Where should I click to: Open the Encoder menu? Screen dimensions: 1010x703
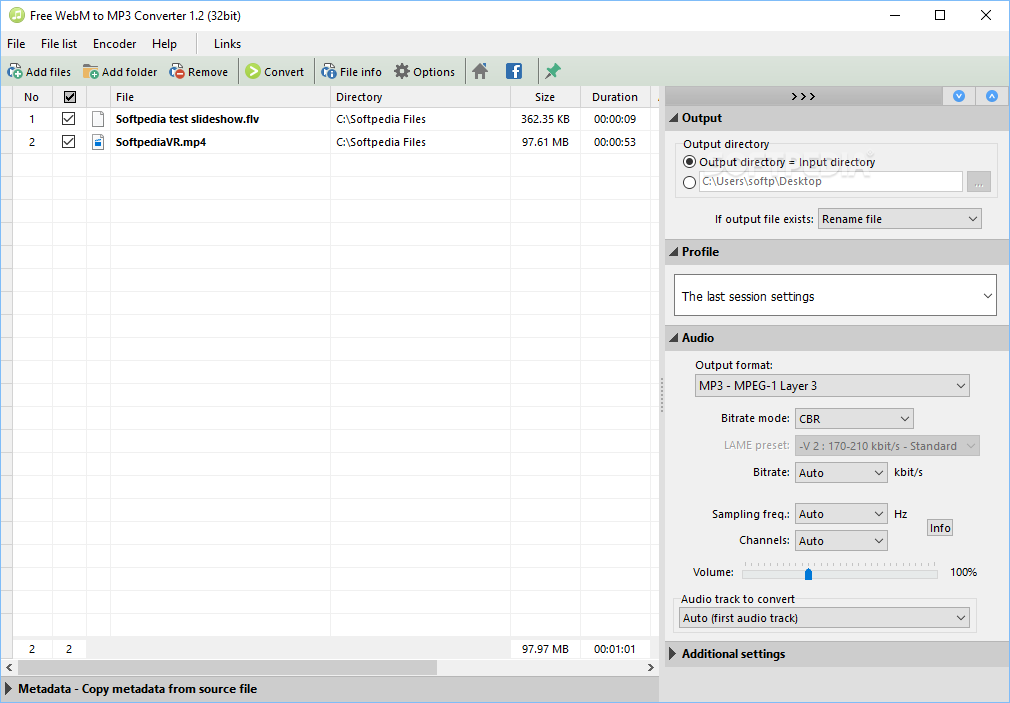[x=115, y=44]
